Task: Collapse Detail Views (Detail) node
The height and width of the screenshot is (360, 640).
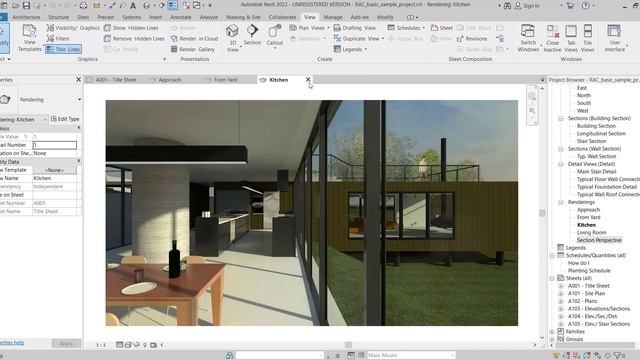Action: tap(561, 164)
